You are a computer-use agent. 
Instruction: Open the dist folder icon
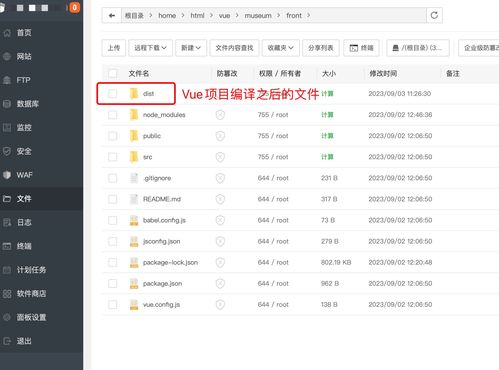click(134, 94)
